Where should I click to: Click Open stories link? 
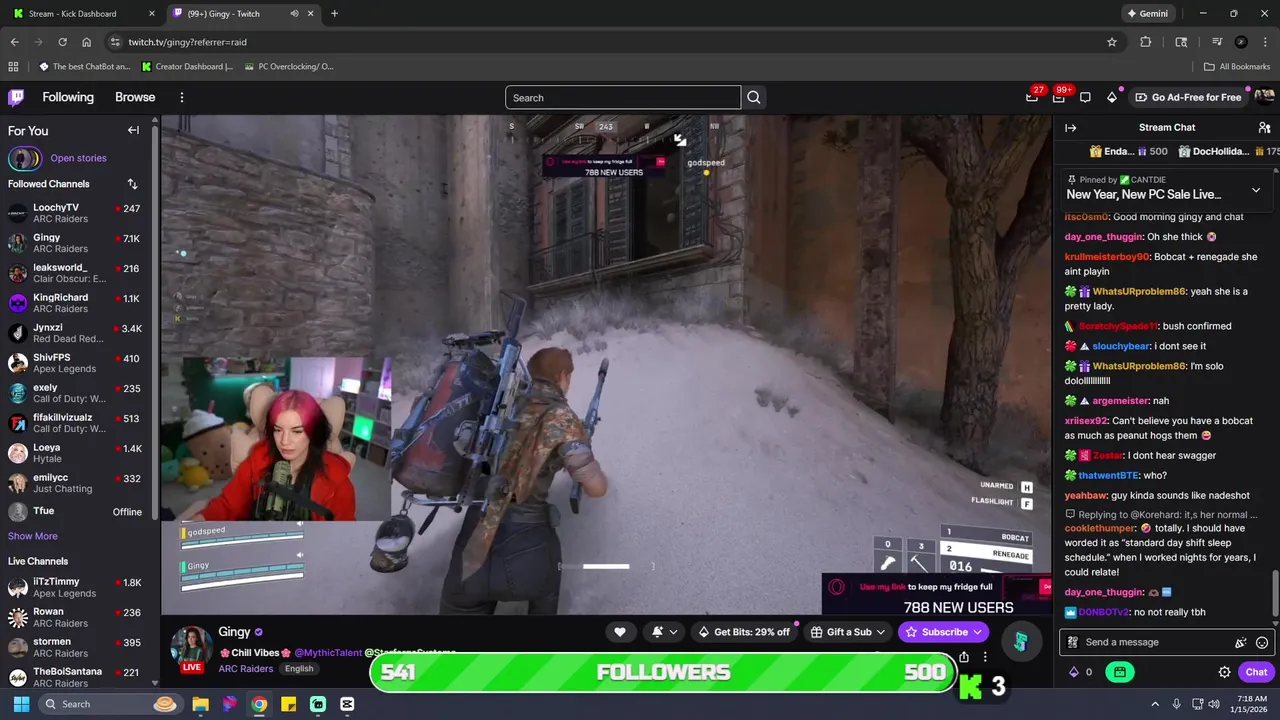pyautogui.click(x=78, y=158)
